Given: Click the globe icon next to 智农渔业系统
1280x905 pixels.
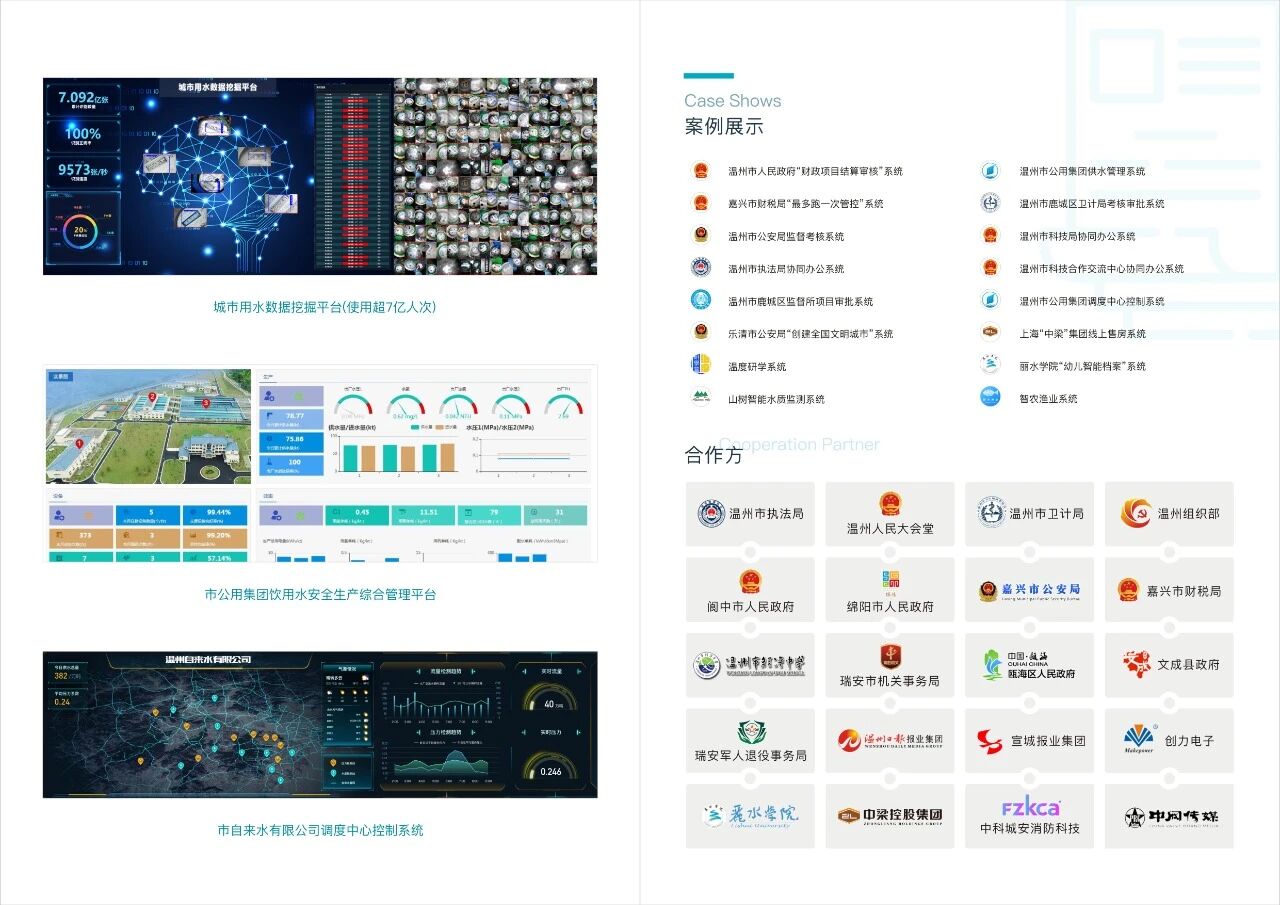Looking at the screenshot, I should point(989,397).
